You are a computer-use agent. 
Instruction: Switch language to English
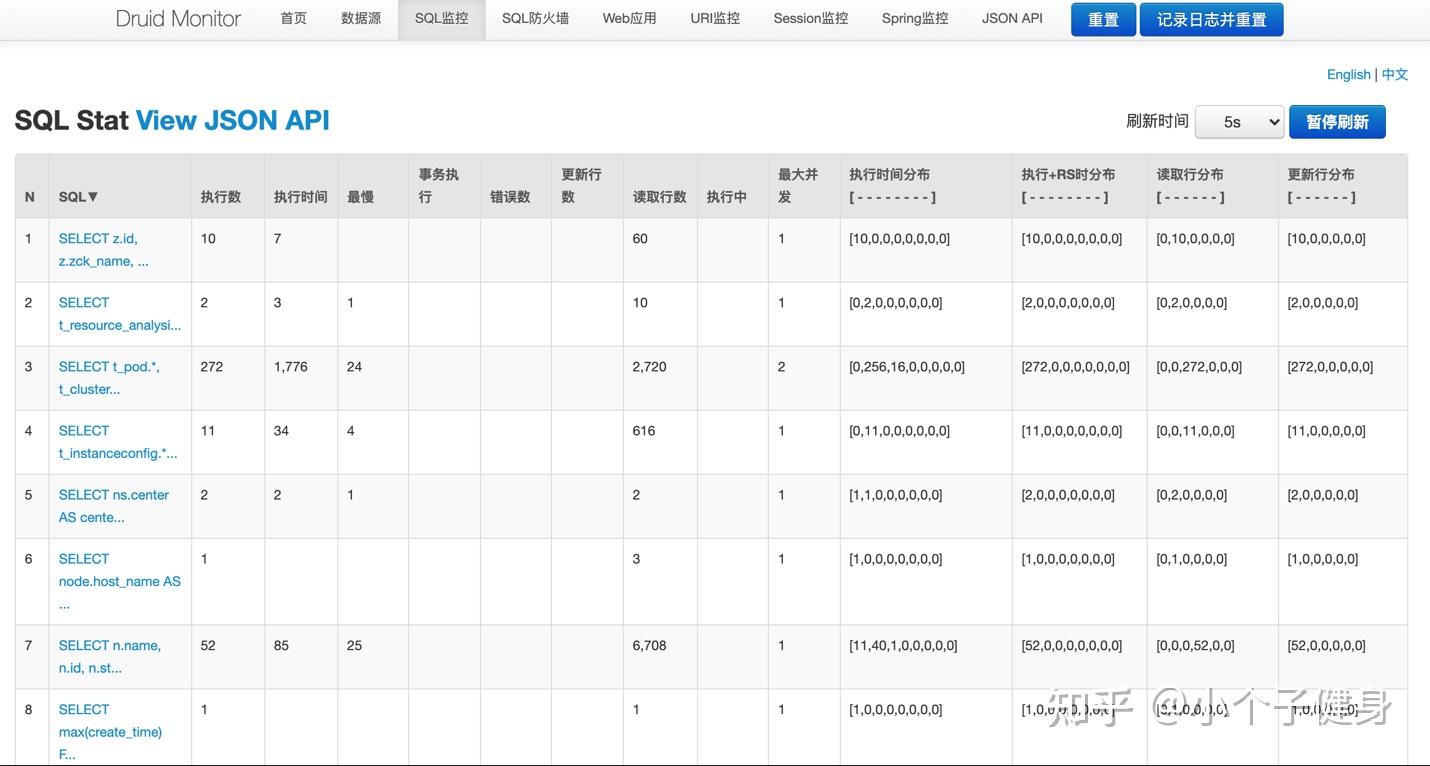point(1348,74)
